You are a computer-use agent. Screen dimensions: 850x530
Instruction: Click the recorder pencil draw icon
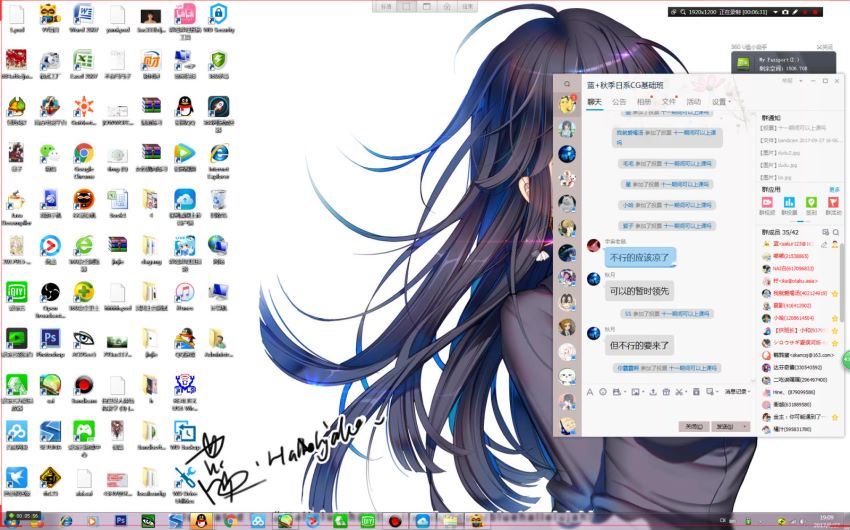coord(795,12)
